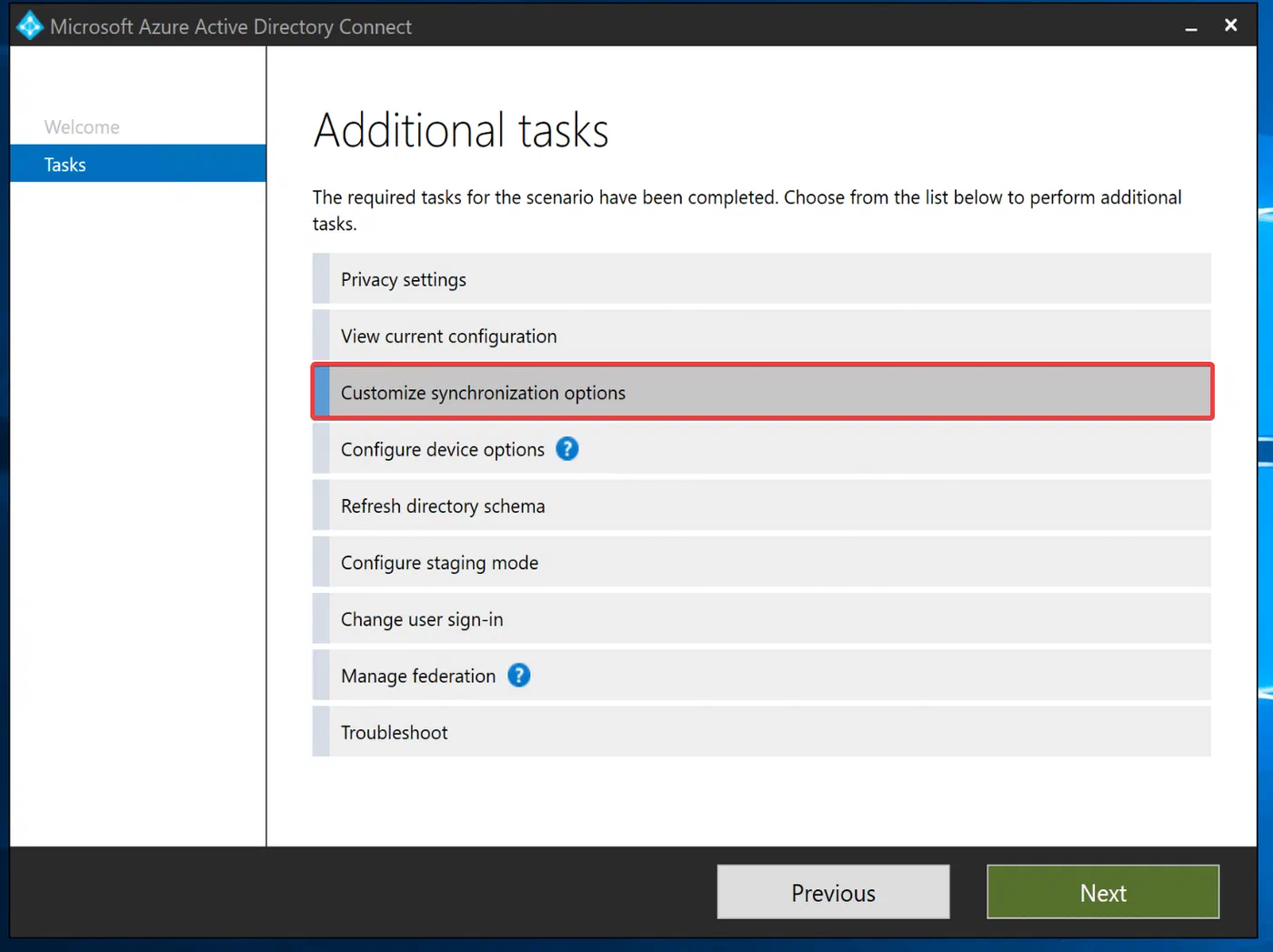Click the window title Microsoft Azure Active Directory Connect
Image resolution: width=1273 pixels, height=952 pixels.
[x=231, y=26]
